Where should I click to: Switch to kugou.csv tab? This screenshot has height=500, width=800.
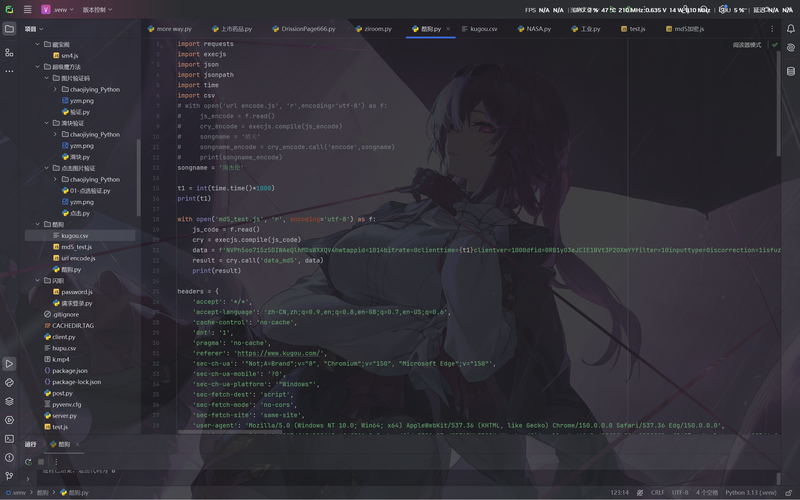click(x=480, y=29)
